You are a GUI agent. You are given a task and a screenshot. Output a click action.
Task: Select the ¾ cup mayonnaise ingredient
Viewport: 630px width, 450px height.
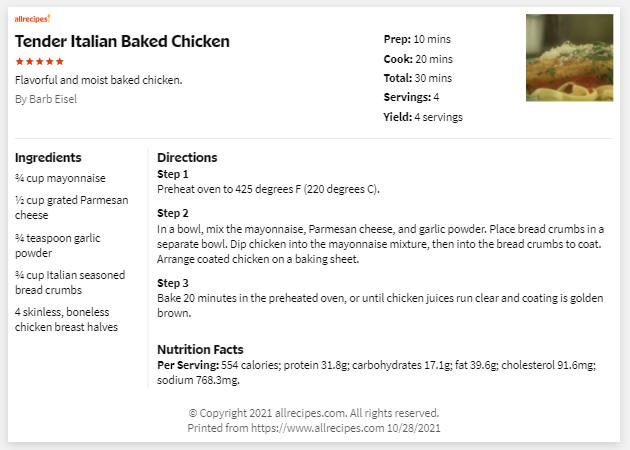[x=60, y=178]
